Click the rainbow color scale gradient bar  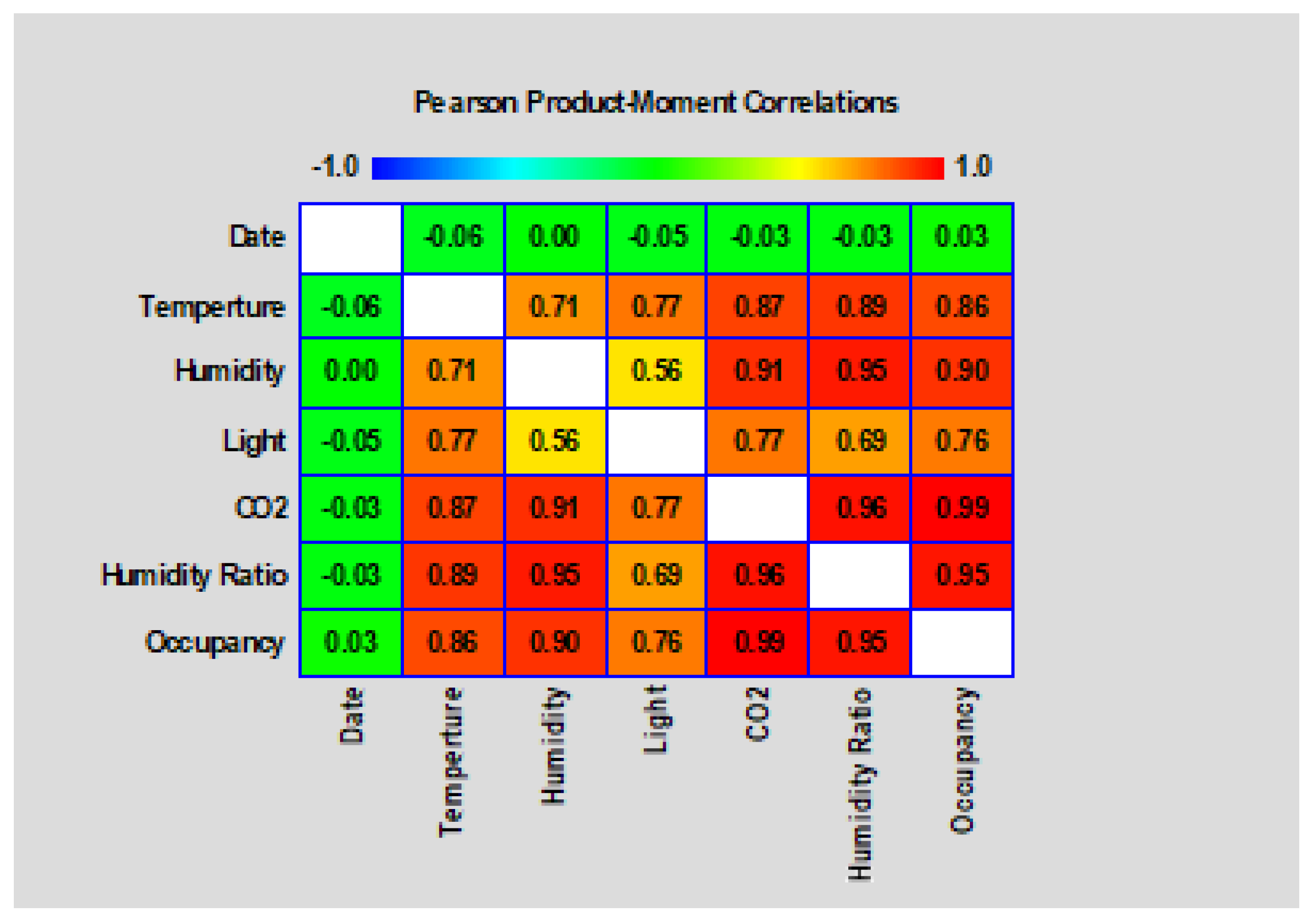point(657,168)
